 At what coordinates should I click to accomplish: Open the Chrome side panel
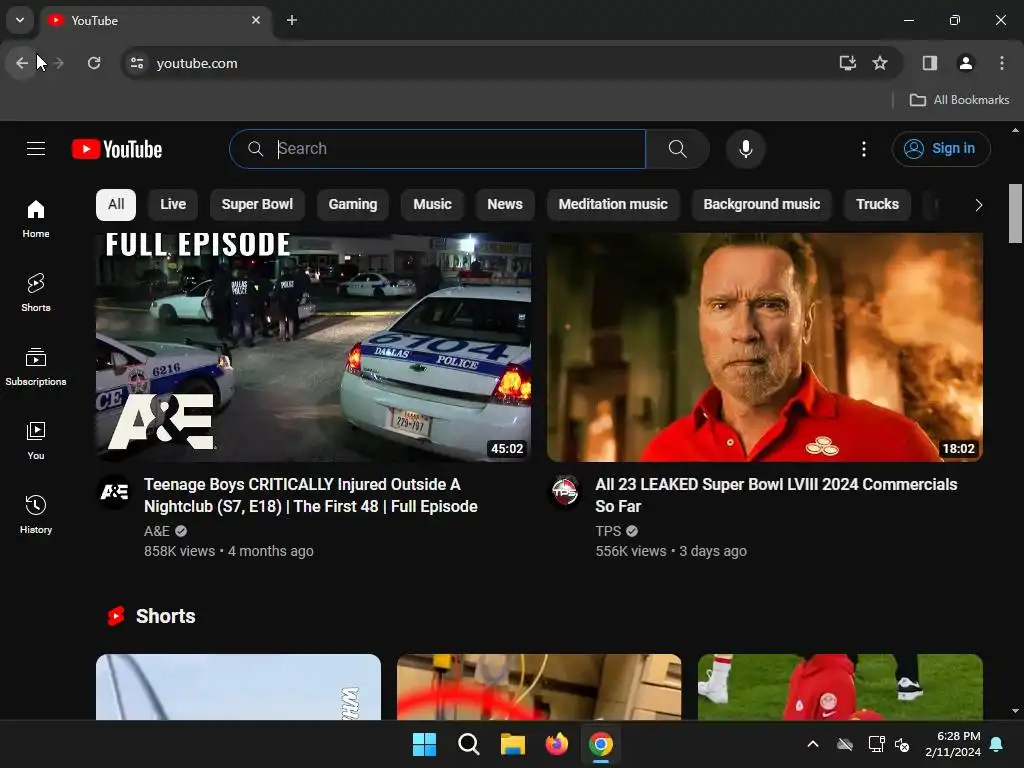(930, 63)
